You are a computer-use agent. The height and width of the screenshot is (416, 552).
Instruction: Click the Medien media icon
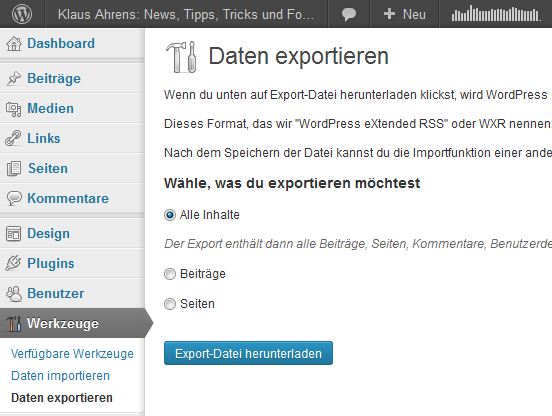[x=14, y=109]
